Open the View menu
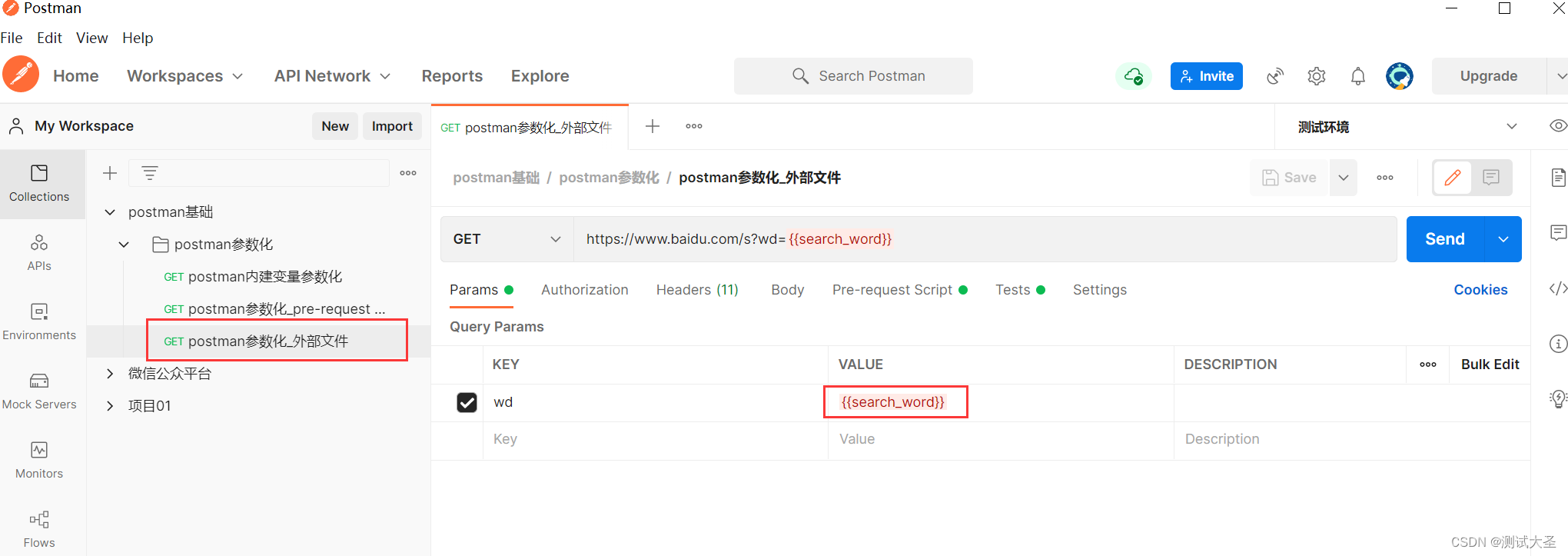Viewport: 1568px width, 556px height. click(x=91, y=38)
